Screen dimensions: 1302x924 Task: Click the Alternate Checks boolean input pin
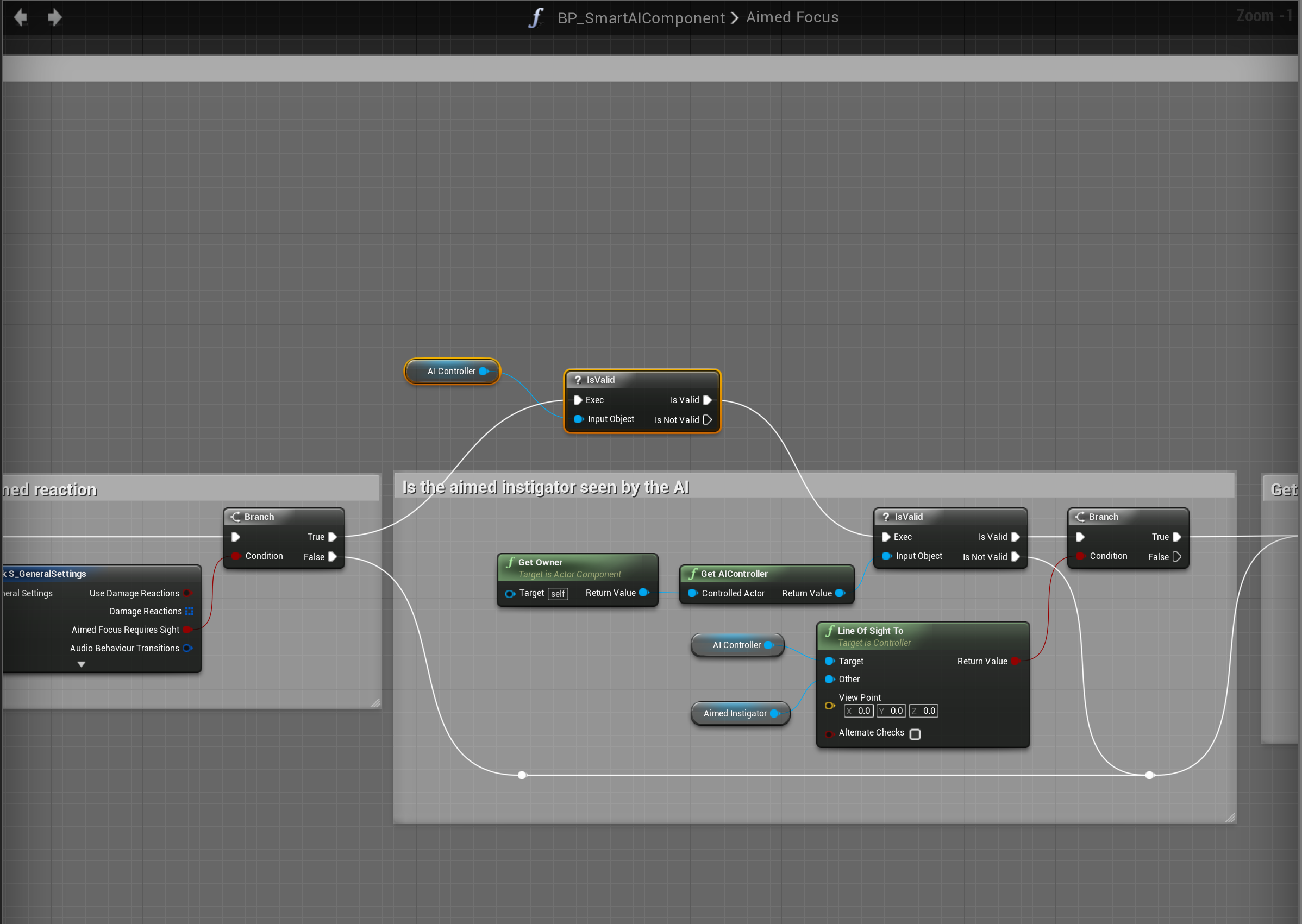coord(829,733)
